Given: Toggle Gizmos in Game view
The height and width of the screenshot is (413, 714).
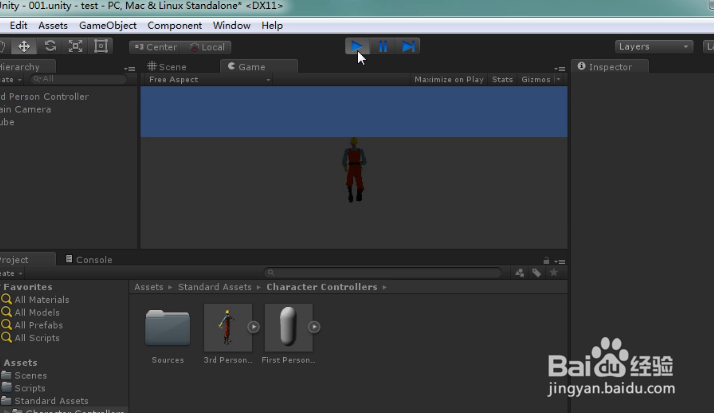Looking at the screenshot, I should pos(536,79).
